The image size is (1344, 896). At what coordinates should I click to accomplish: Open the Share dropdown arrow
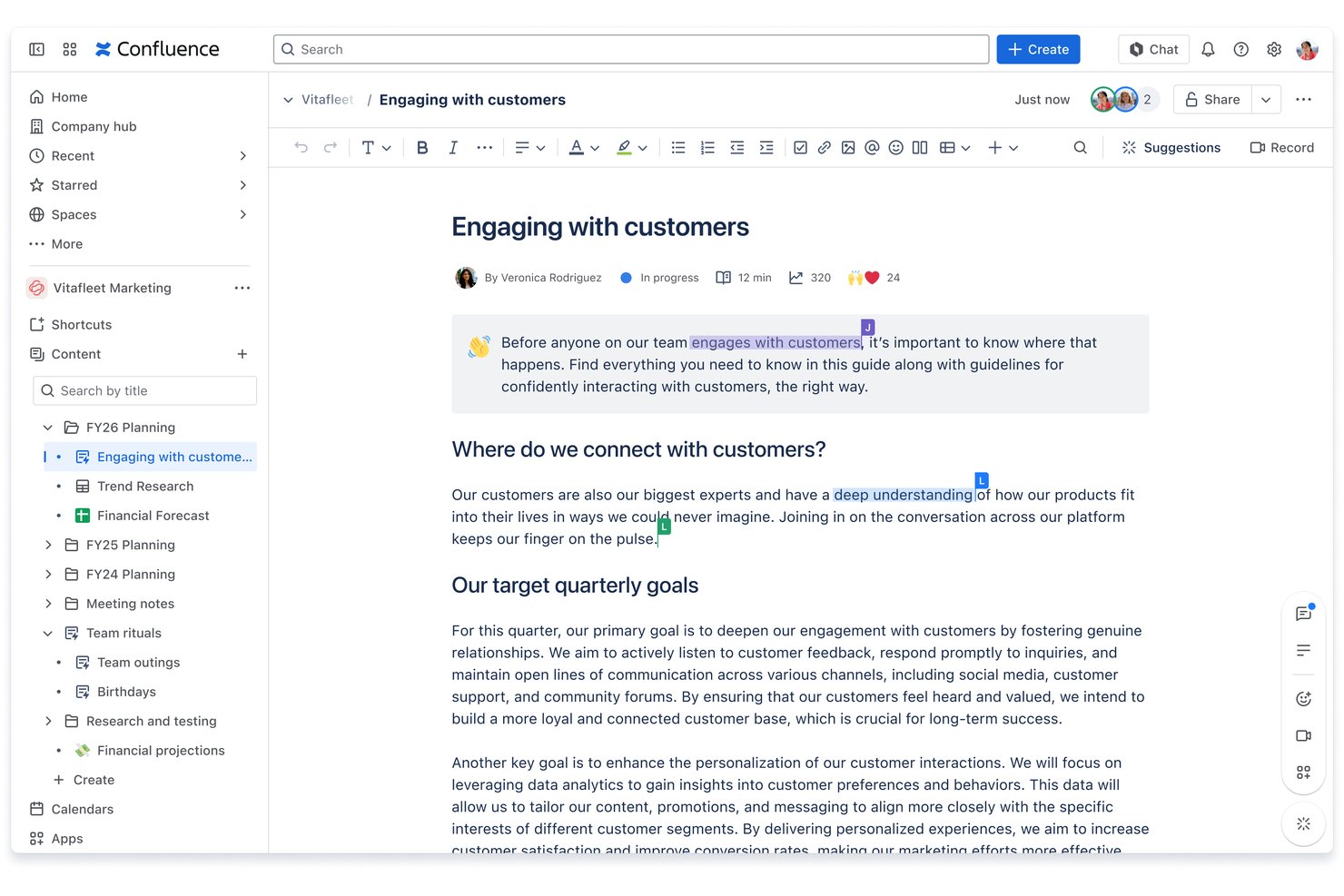coord(1266,99)
